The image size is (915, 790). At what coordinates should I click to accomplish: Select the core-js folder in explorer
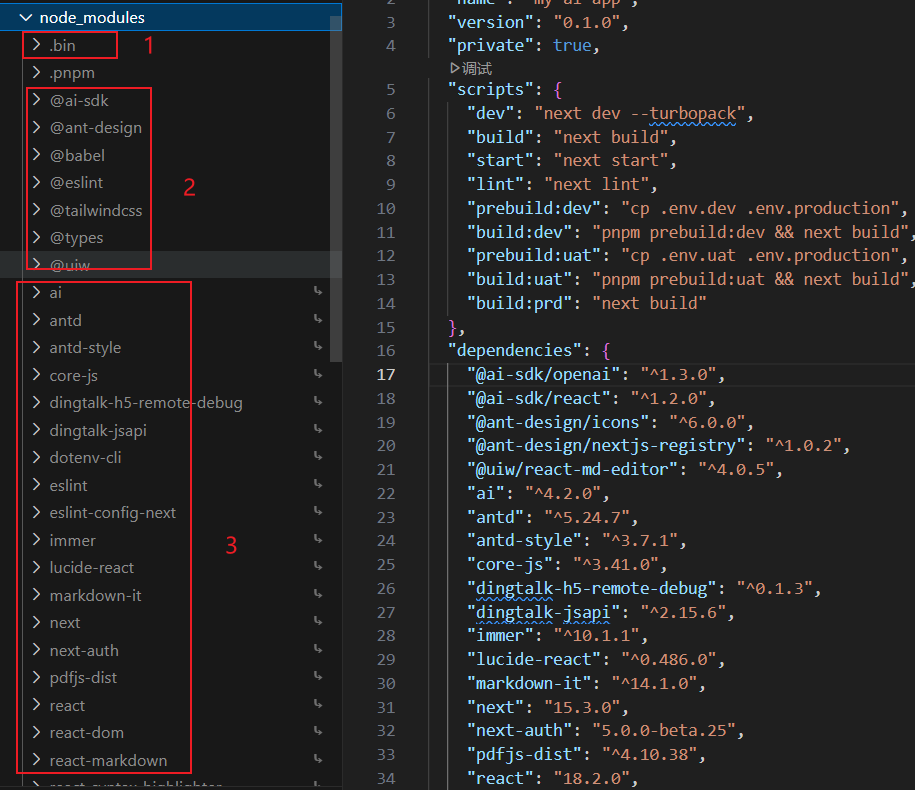tap(73, 375)
